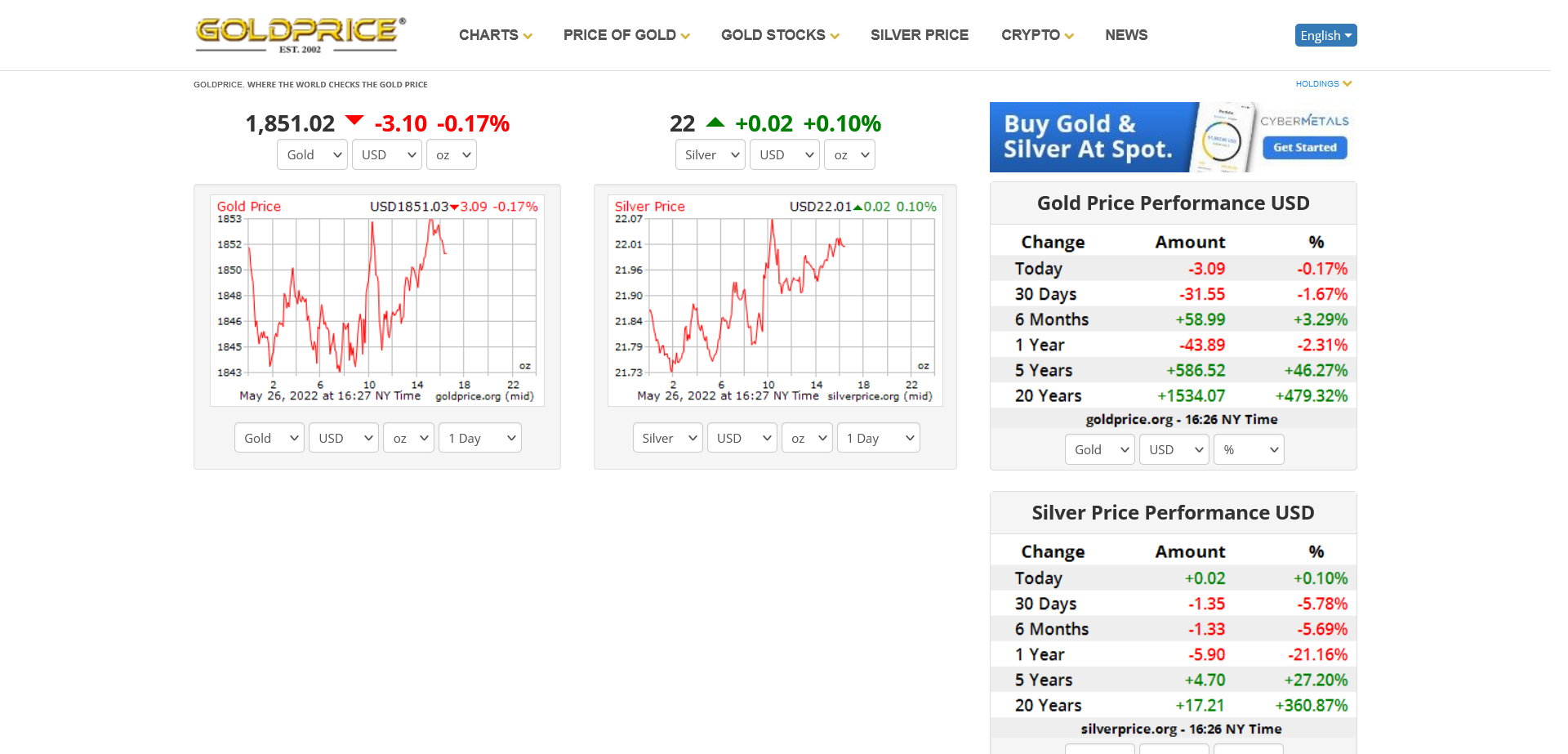Open the News page
The image size is (1568, 754).
click(x=1125, y=35)
